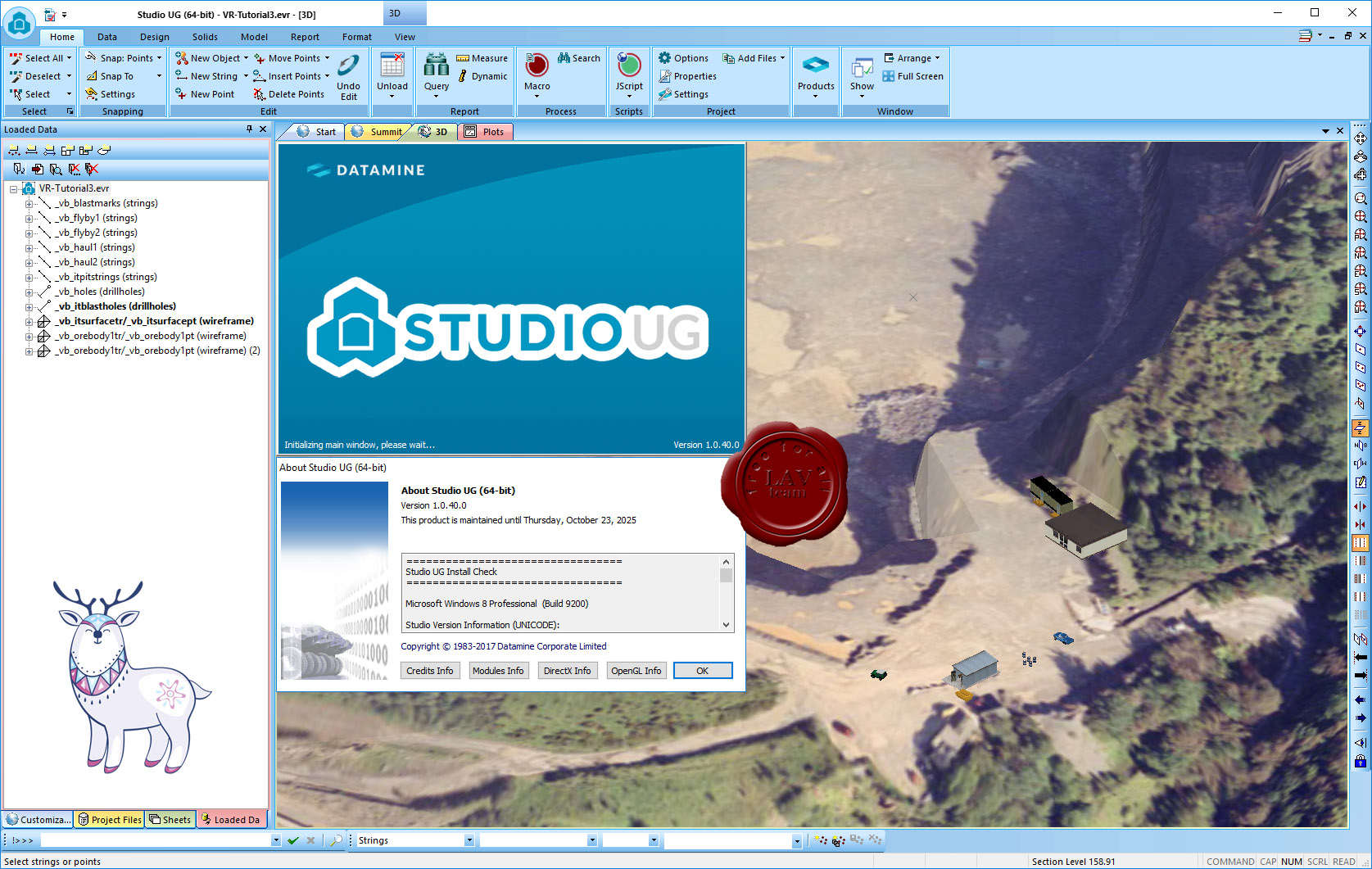
Task: Open the Customization panel tab
Action: (x=38, y=819)
